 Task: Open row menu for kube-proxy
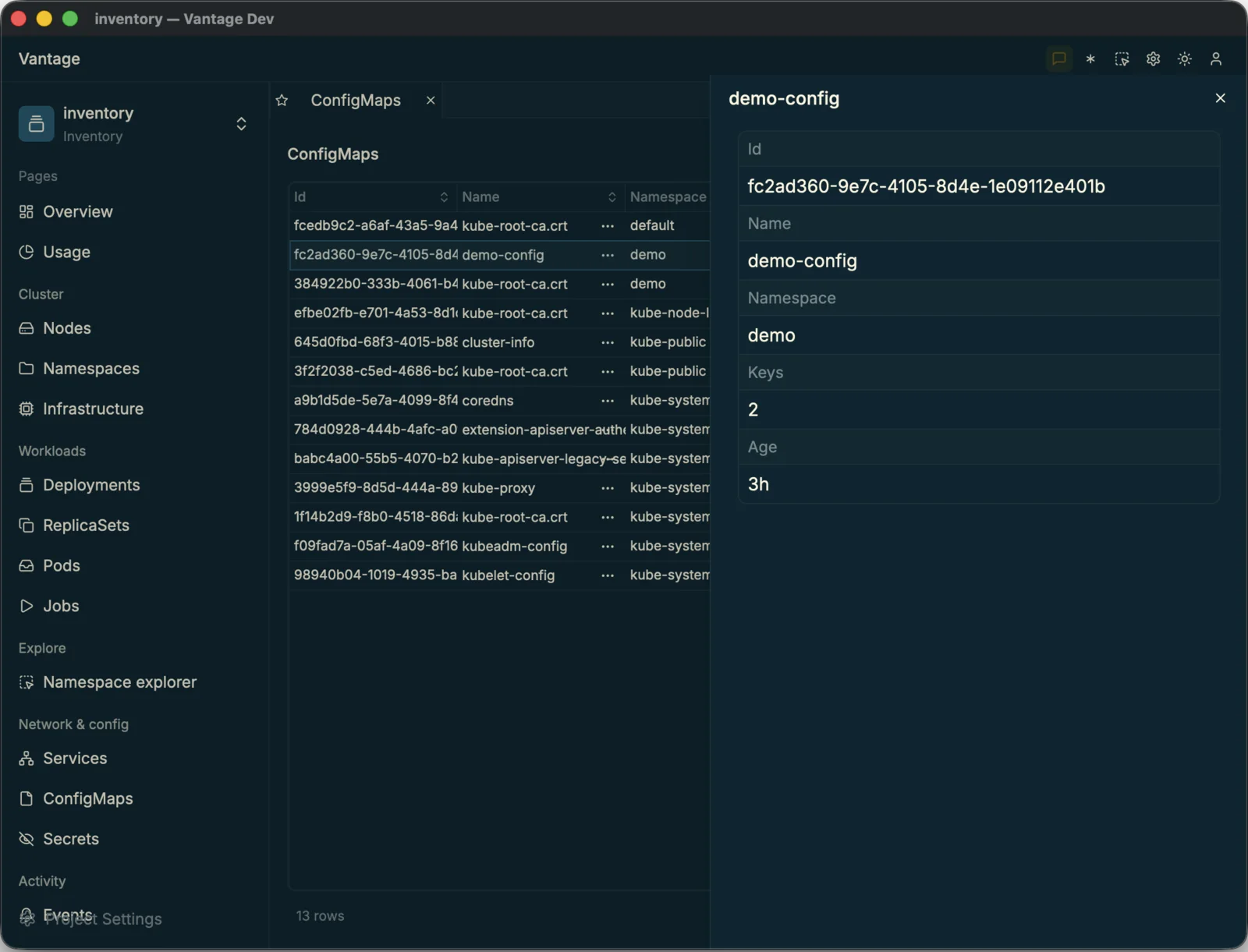click(x=608, y=488)
